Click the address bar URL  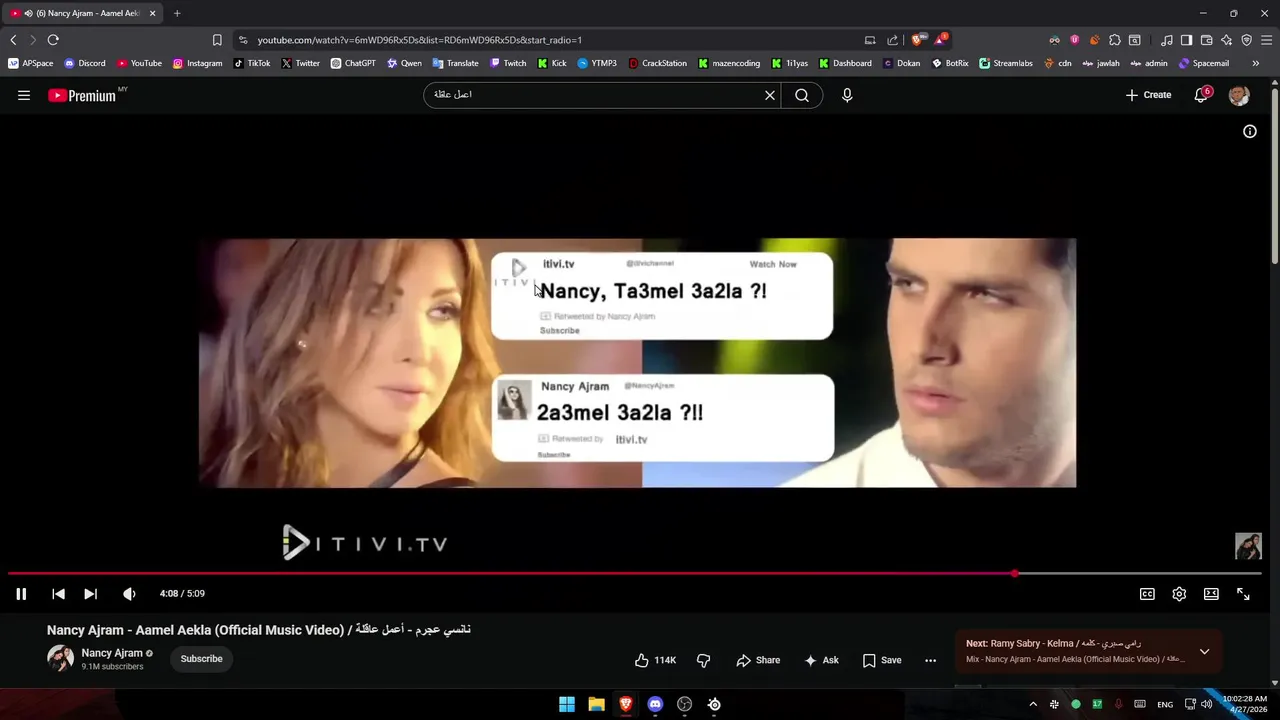(420, 40)
